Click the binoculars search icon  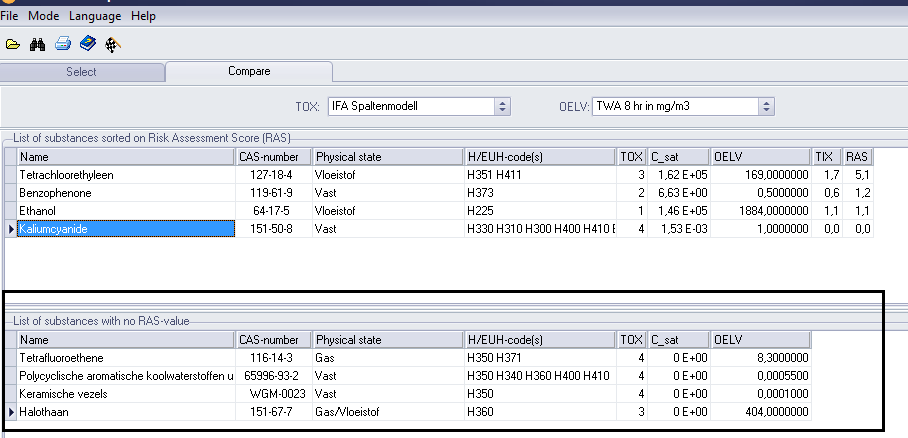(x=38, y=44)
